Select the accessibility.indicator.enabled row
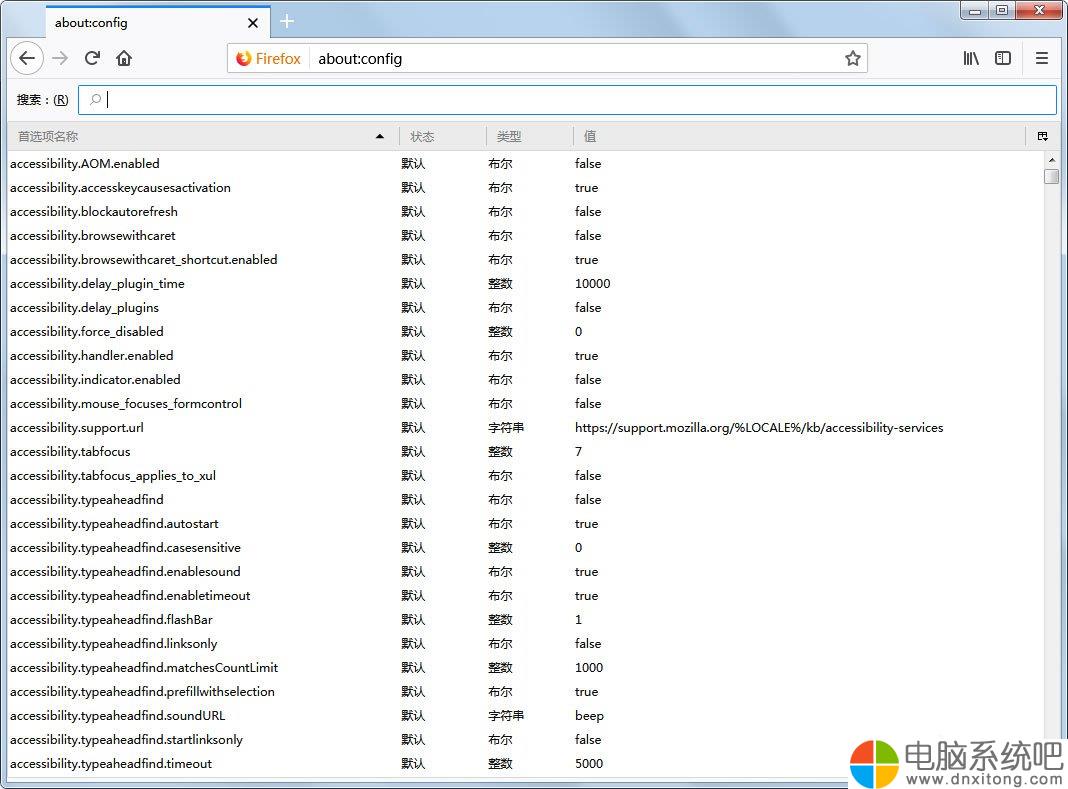Viewport: 1068px width, 789px height. point(525,380)
